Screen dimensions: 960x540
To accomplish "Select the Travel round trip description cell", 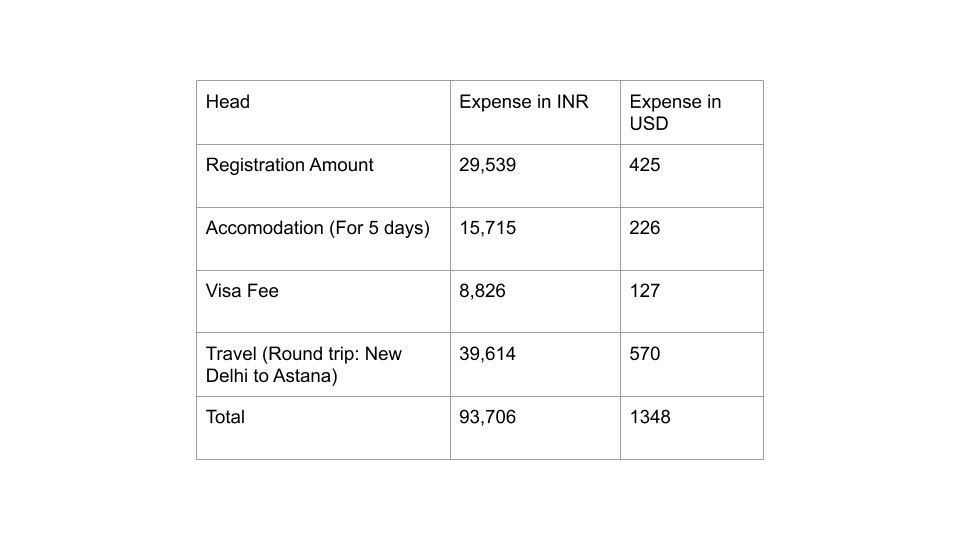I will [323, 364].
